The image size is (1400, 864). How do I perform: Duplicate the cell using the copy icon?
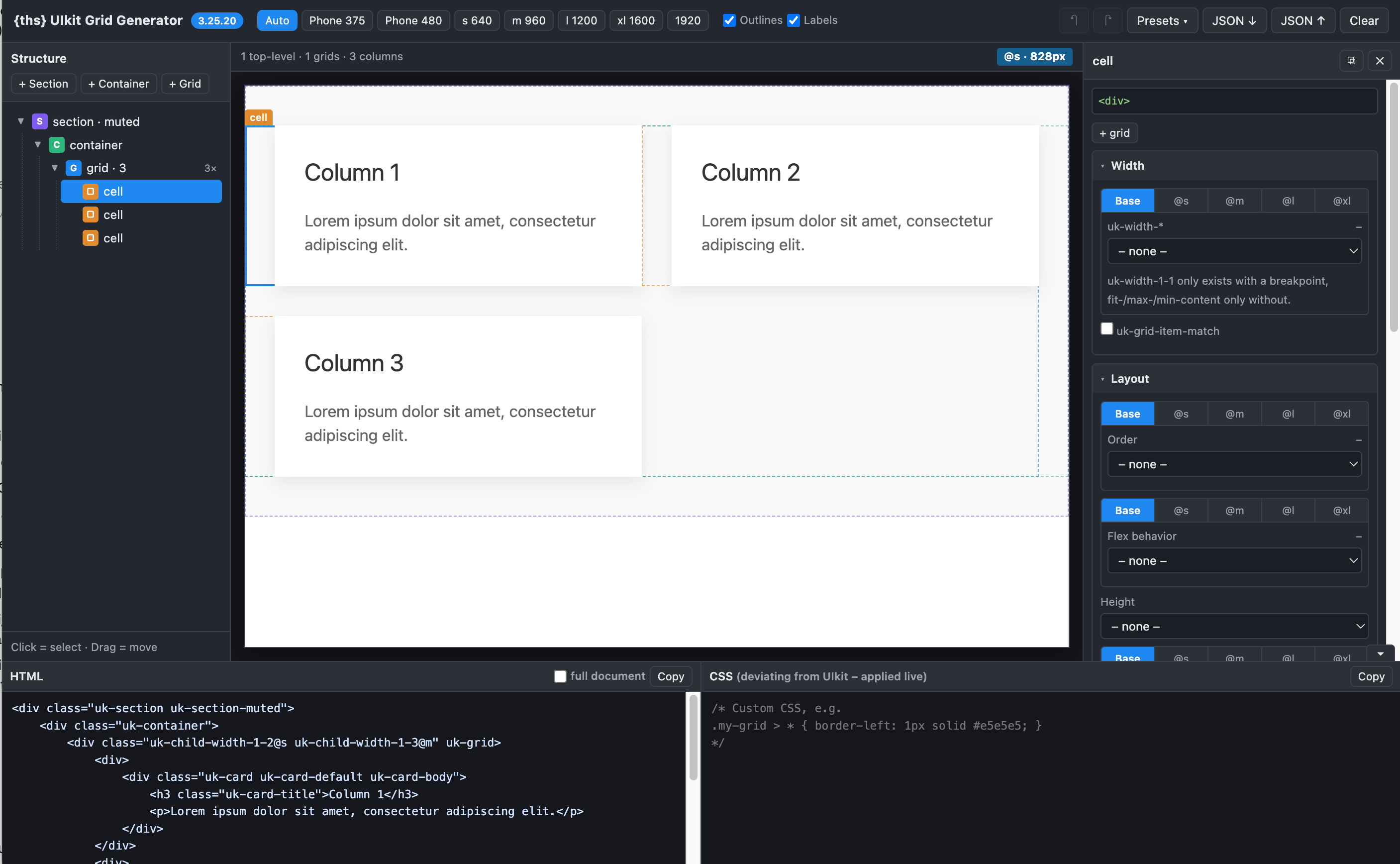pyautogui.click(x=1351, y=61)
